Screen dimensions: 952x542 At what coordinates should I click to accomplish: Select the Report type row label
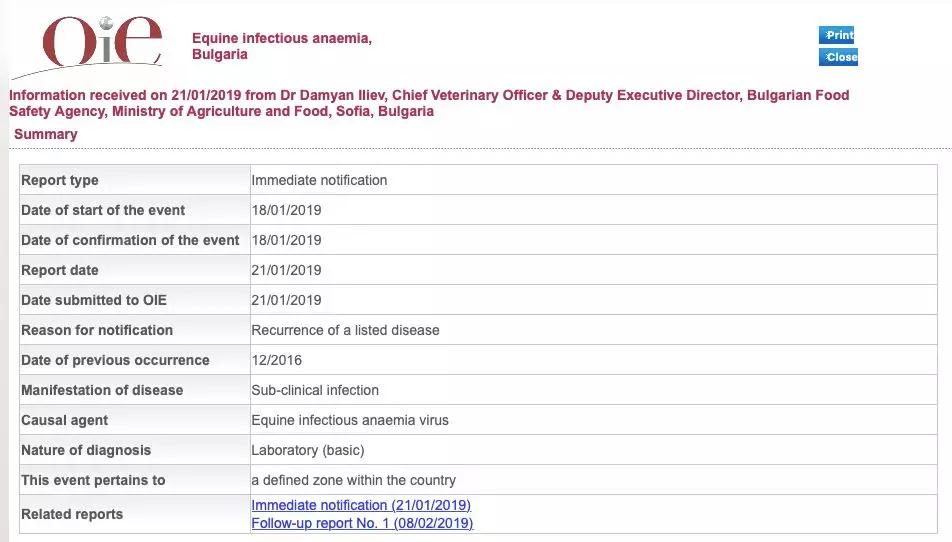pyautogui.click(x=60, y=180)
